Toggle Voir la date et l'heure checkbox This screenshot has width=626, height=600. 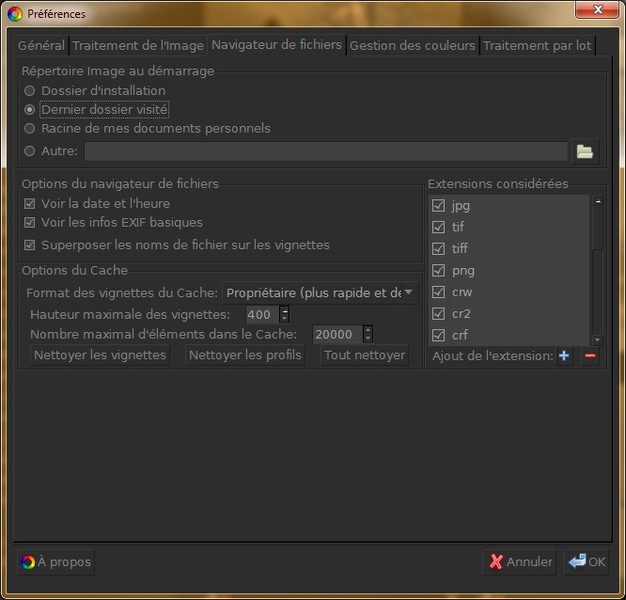pyautogui.click(x=30, y=204)
